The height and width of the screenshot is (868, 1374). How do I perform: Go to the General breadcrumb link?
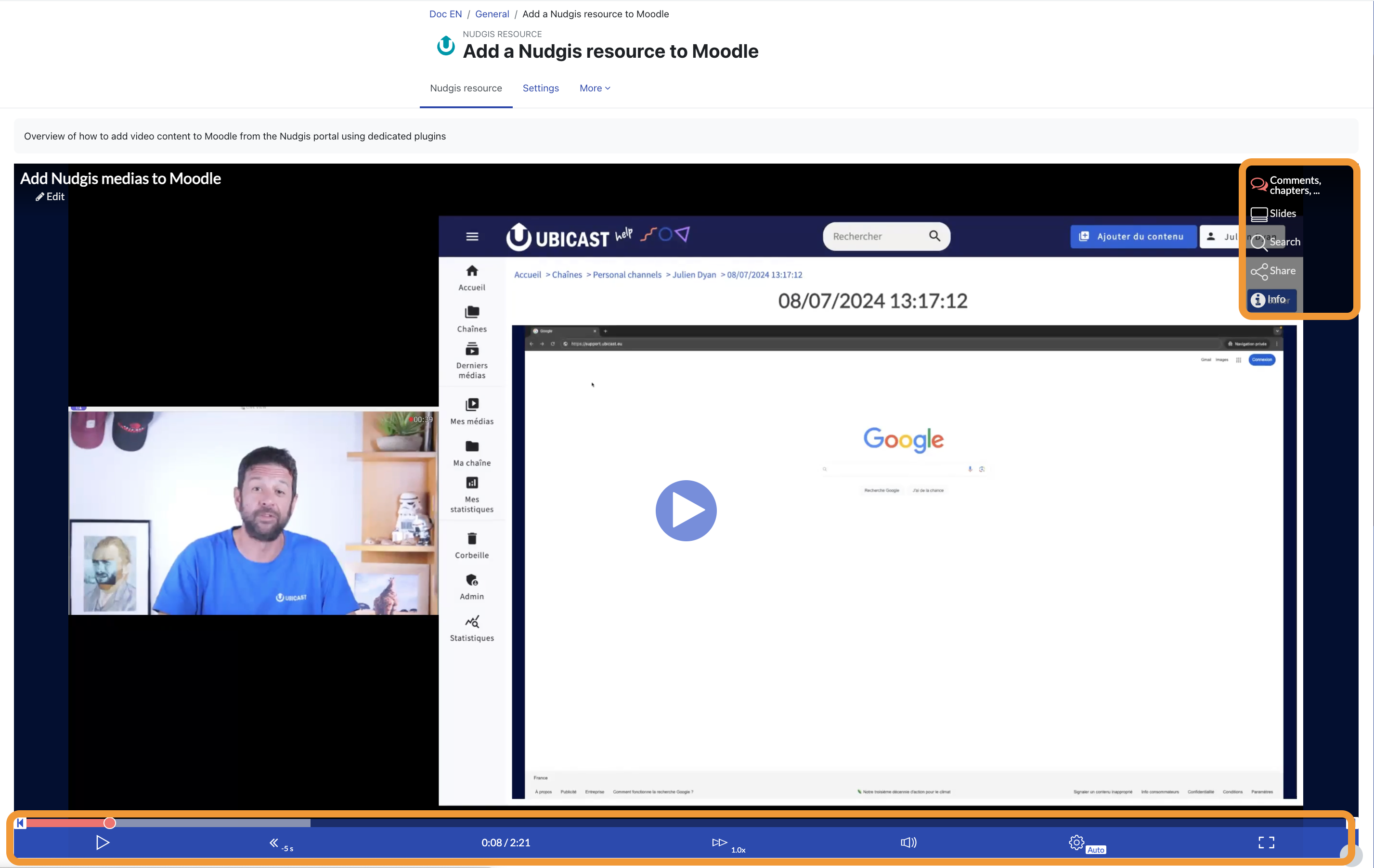(x=492, y=14)
